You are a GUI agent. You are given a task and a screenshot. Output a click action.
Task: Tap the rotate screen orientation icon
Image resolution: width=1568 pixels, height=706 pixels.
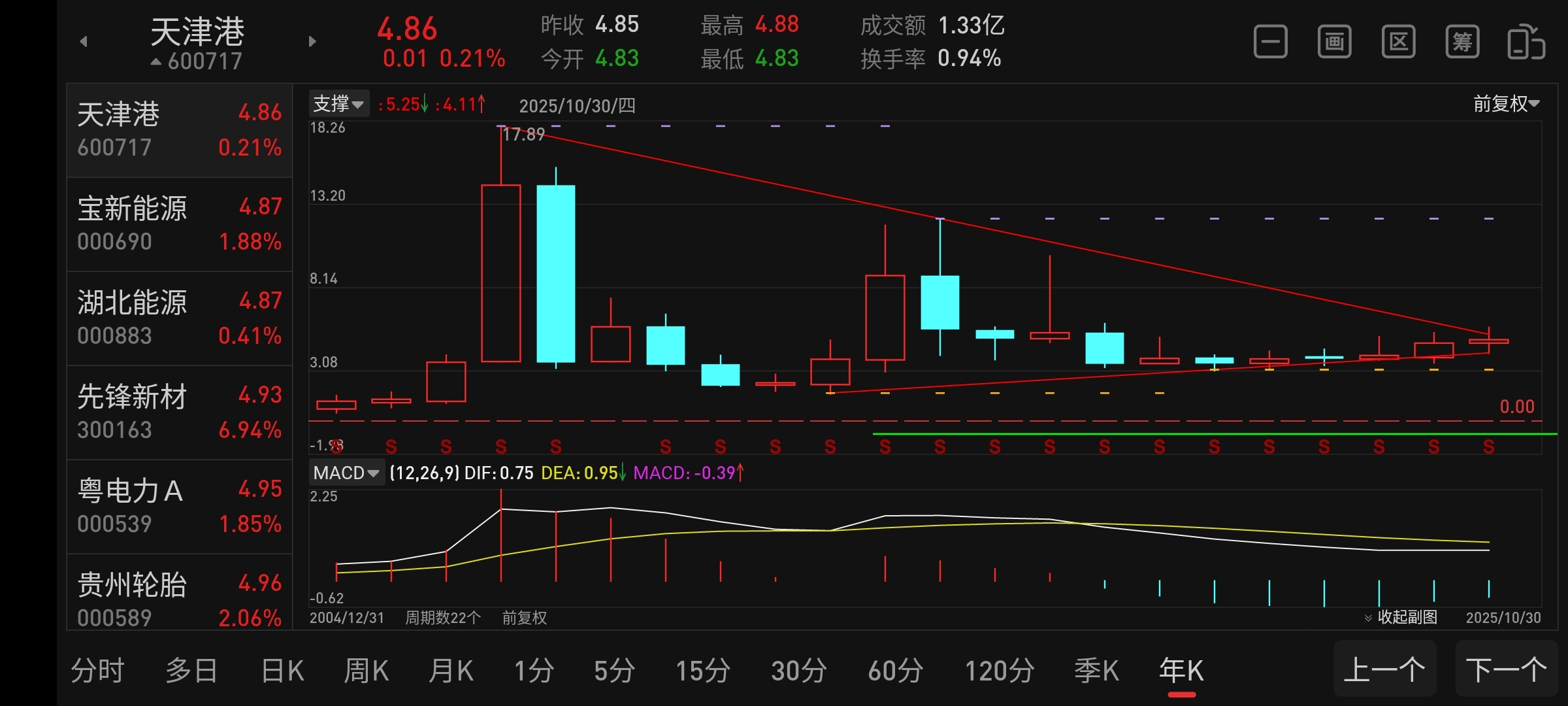coord(1526,42)
